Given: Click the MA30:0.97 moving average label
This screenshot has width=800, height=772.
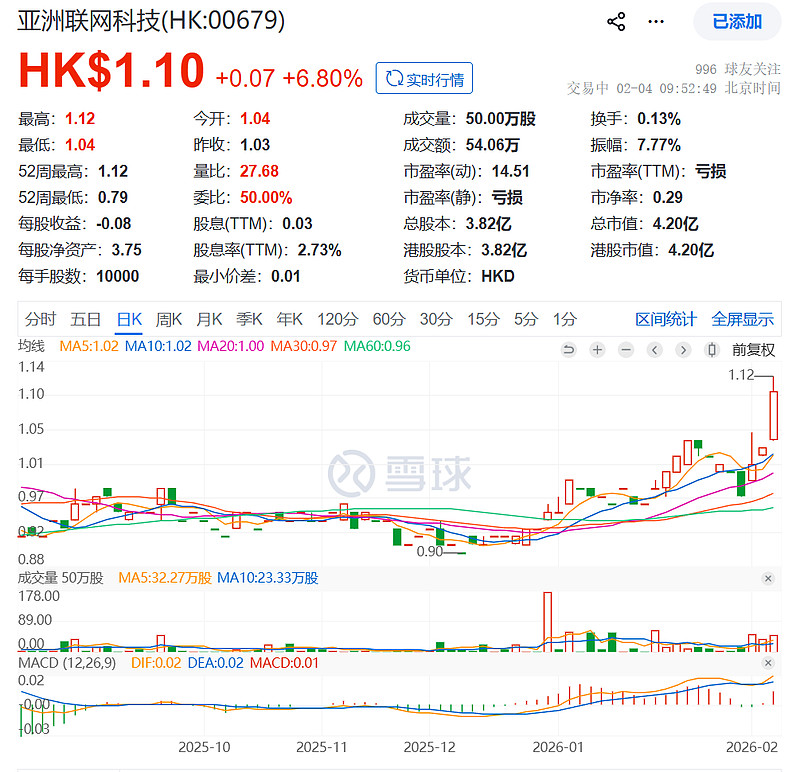Looking at the screenshot, I should pyautogui.click(x=304, y=346).
